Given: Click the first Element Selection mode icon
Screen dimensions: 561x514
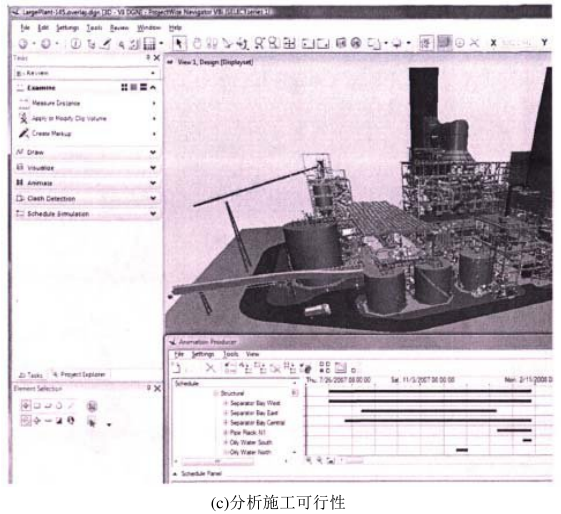Looking at the screenshot, I should point(26,406).
